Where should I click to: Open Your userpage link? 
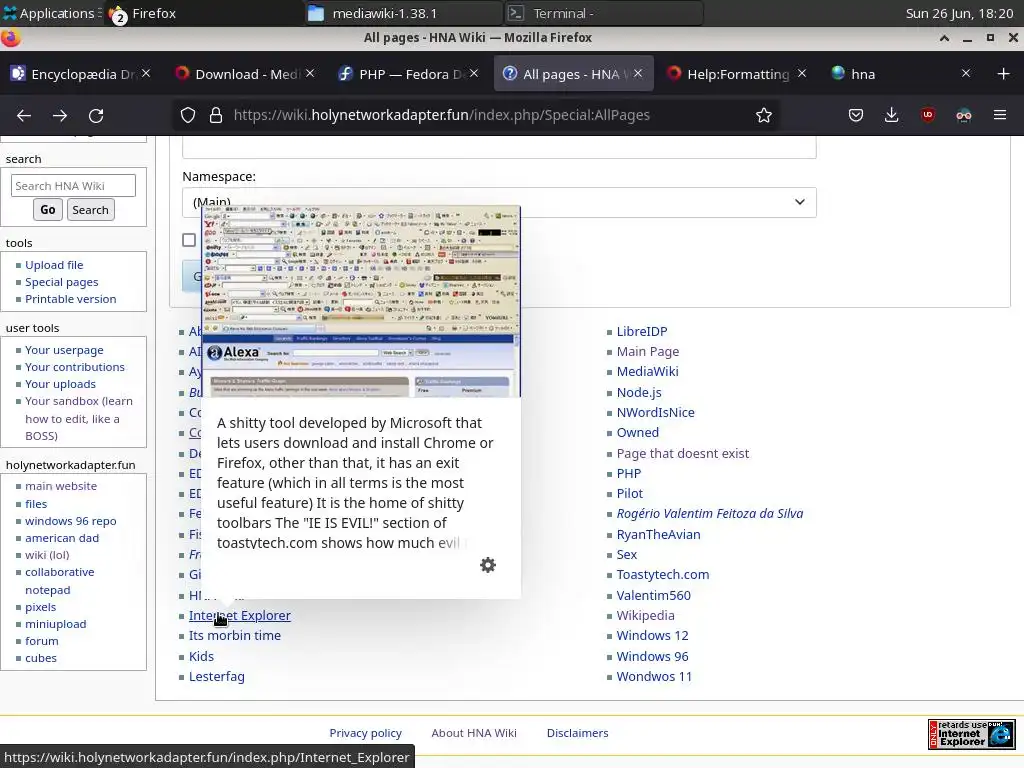[x=64, y=350]
